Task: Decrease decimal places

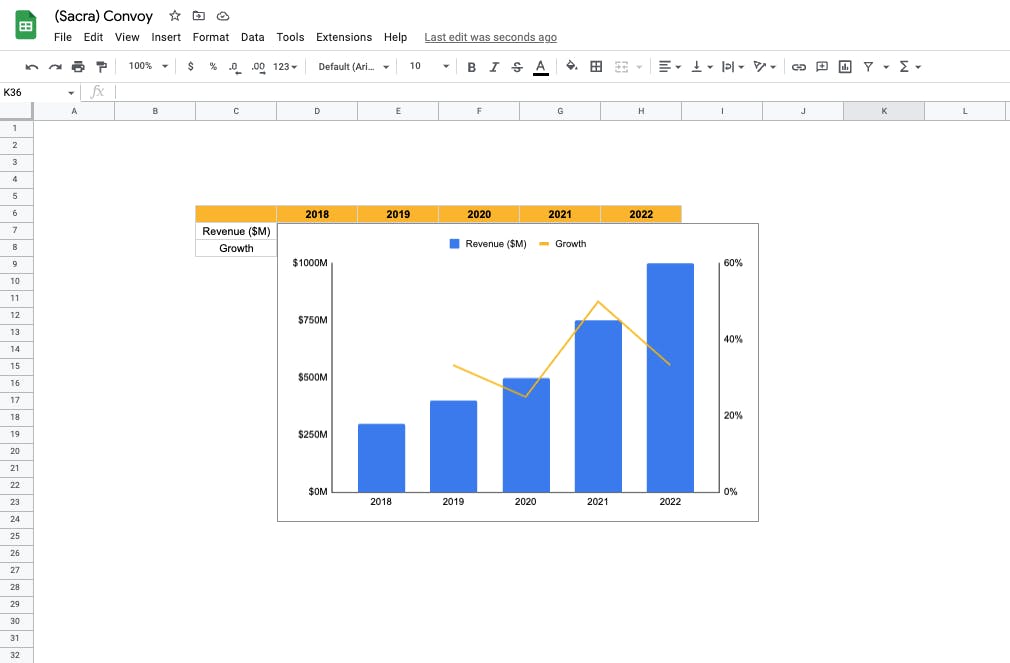Action: tap(235, 66)
